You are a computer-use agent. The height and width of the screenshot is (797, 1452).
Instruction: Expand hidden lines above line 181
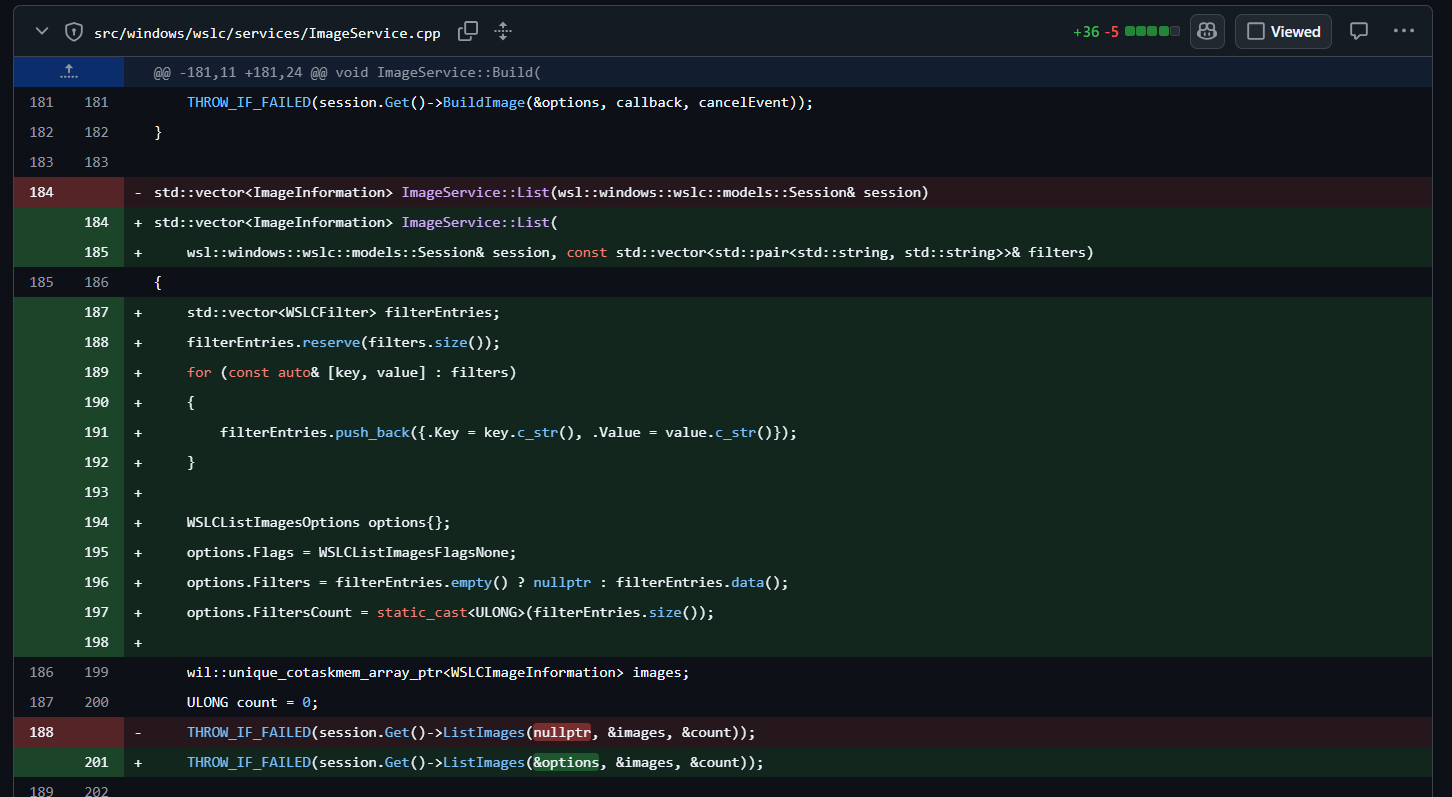tap(69, 72)
